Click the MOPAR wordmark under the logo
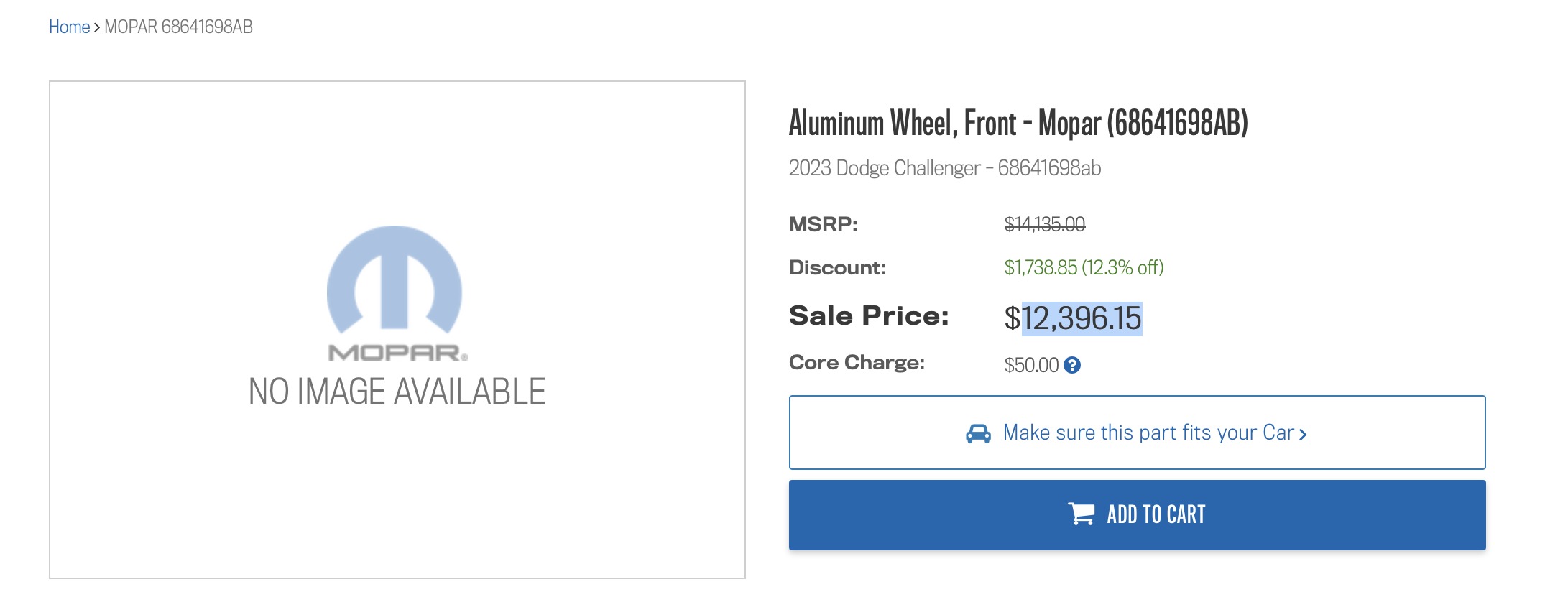1568x615 pixels. pyautogui.click(x=398, y=353)
